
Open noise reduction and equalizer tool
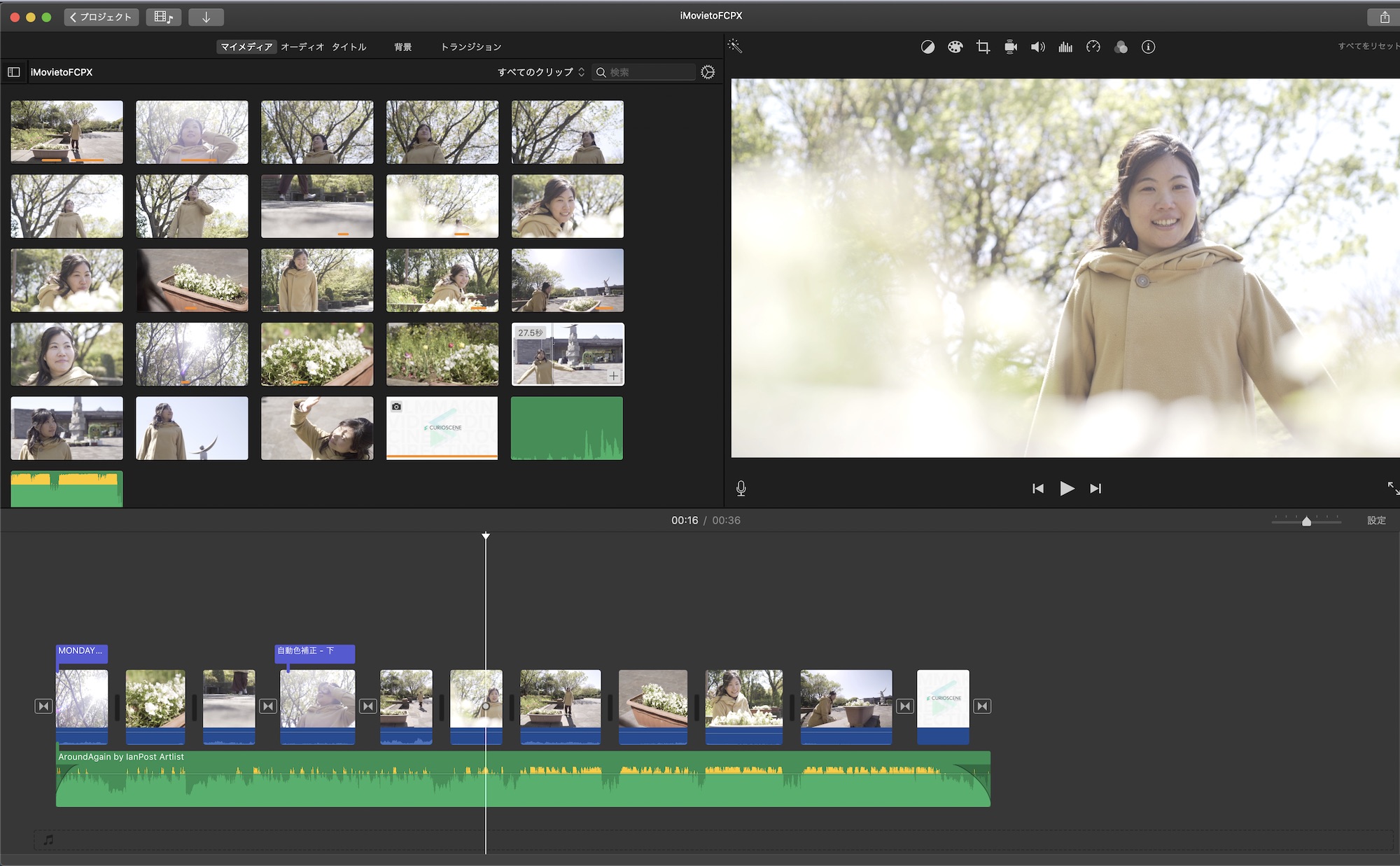click(1065, 47)
